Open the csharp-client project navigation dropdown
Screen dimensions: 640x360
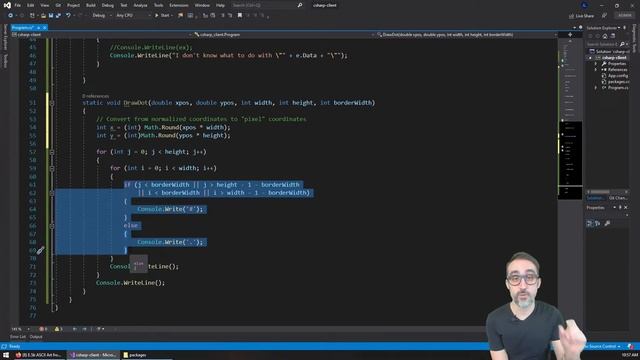102,35
